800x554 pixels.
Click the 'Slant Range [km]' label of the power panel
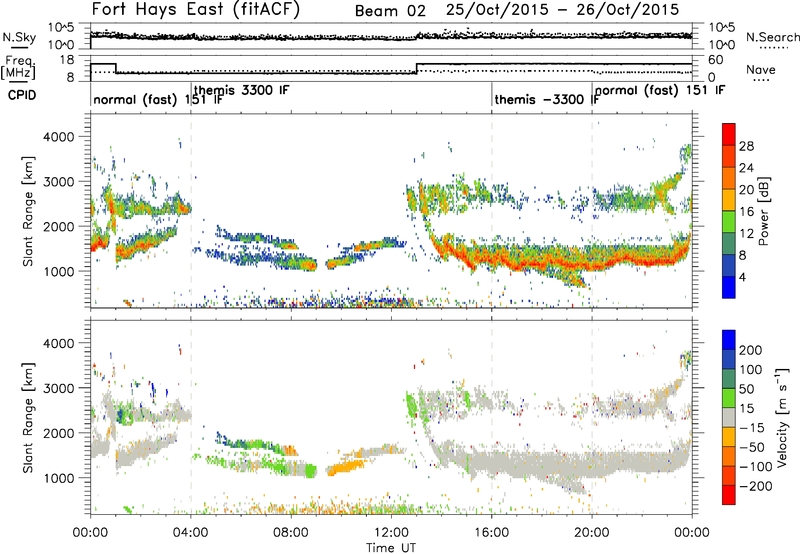coord(28,211)
